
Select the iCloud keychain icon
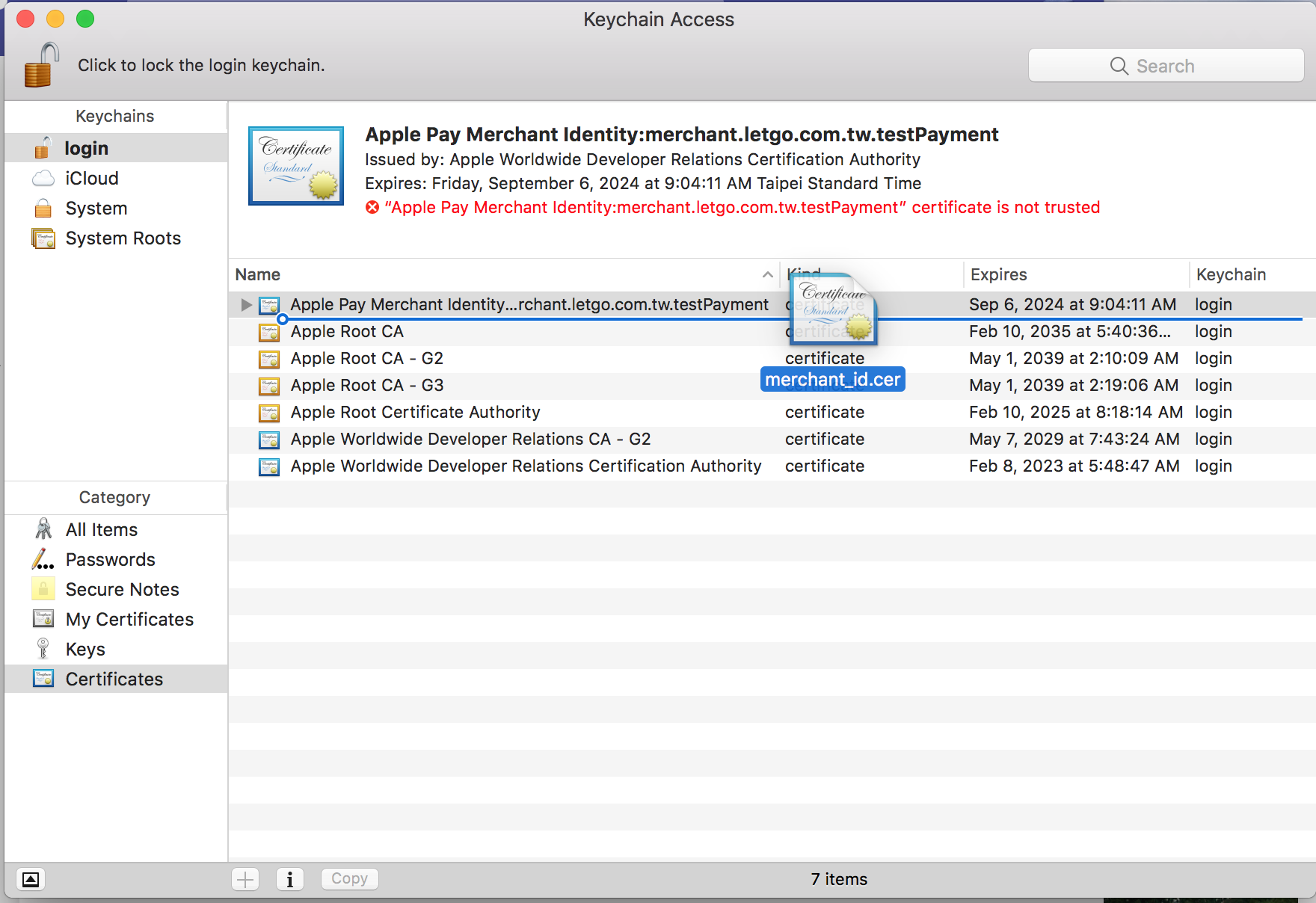[x=43, y=179]
